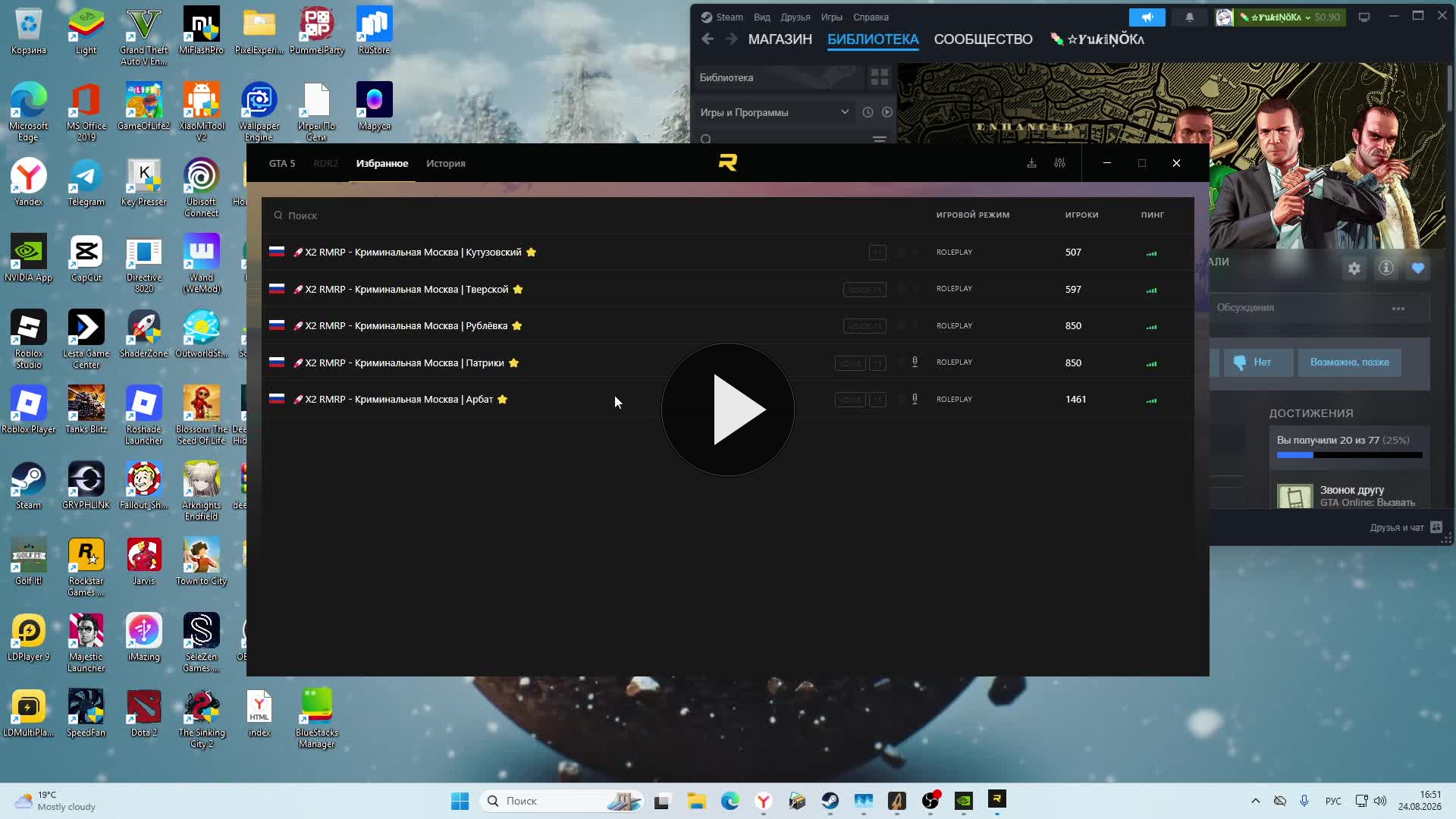Click the Steam forward arrow
Image resolution: width=1456 pixels, height=819 pixels.
[732, 39]
